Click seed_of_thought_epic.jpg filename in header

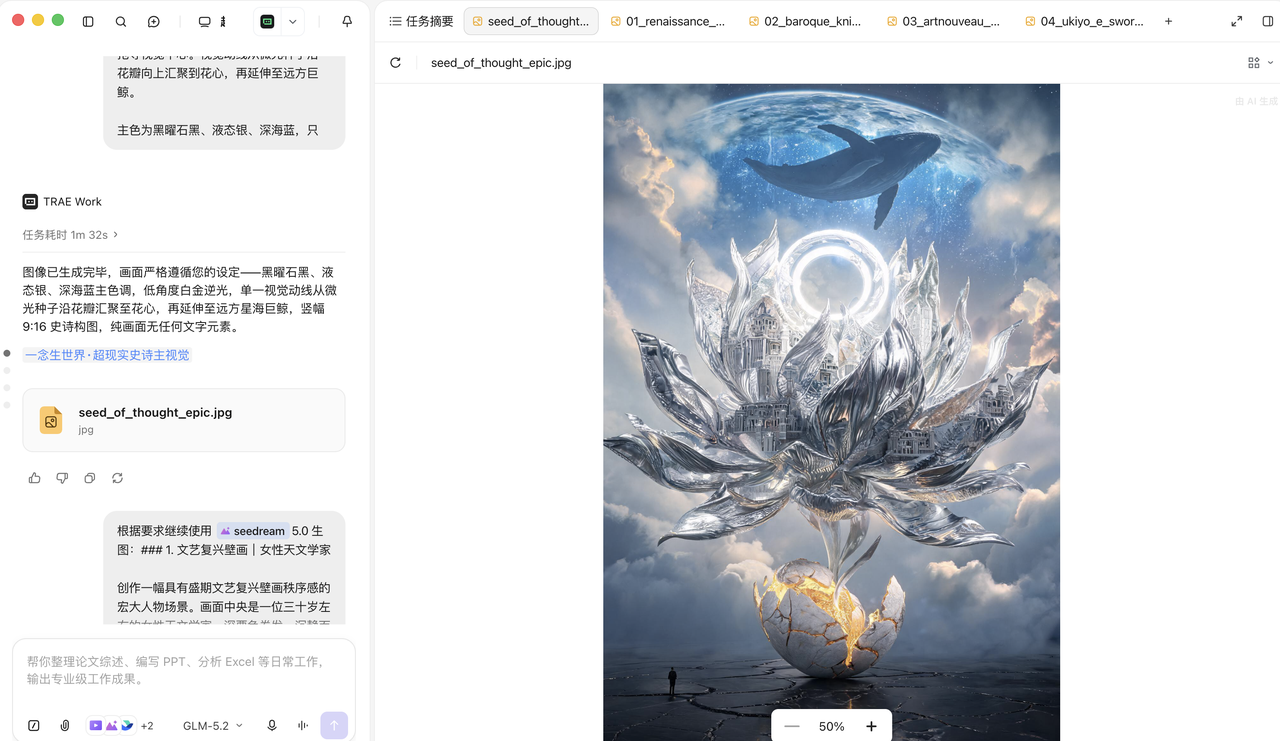click(x=501, y=62)
